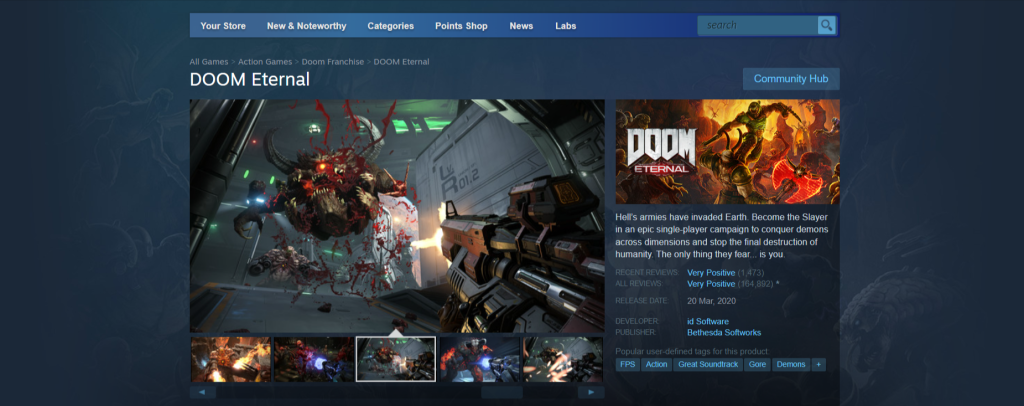Select the Great Soundtrack tag

tap(708, 365)
